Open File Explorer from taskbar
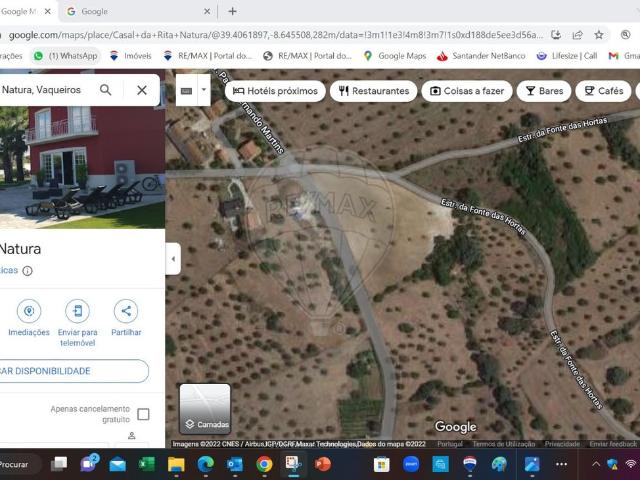This screenshot has height=480, width=640. pyautogui.click(x=176, y=464)
